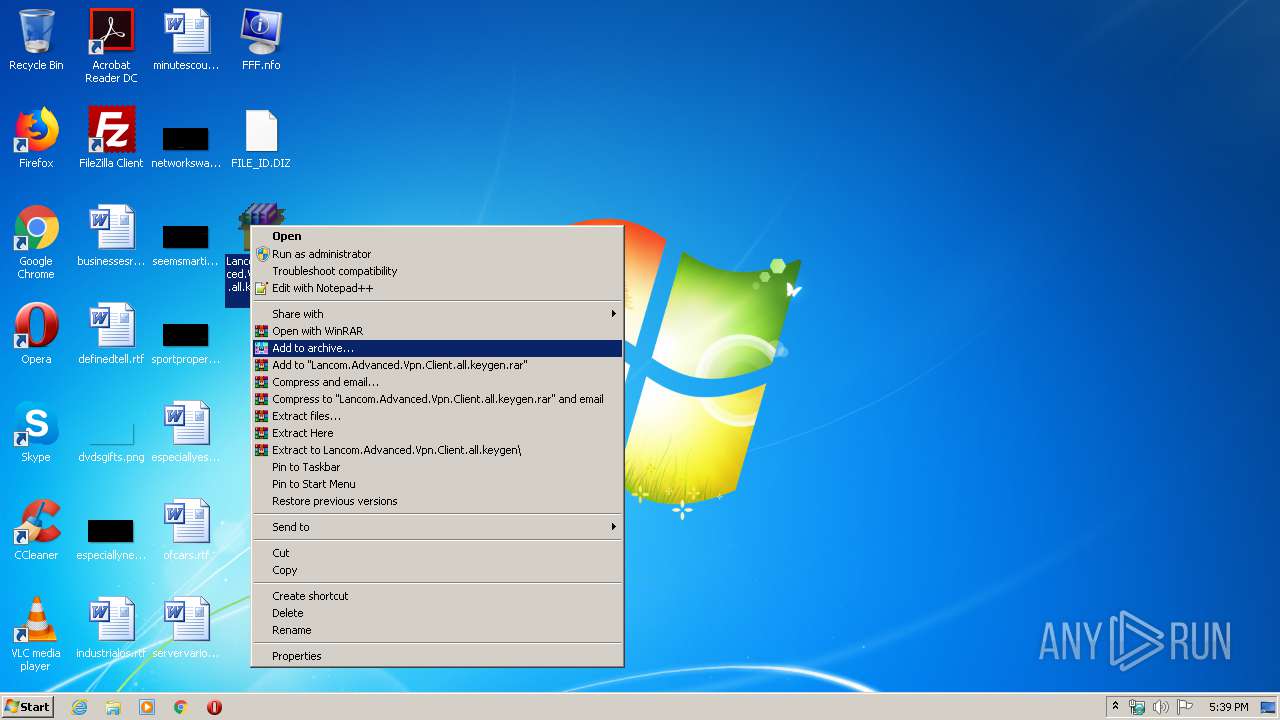Image resolution: width=1280 pixels, height=720 pixels.
Task: Click the Show desktop button
Action: [1270, 707]
